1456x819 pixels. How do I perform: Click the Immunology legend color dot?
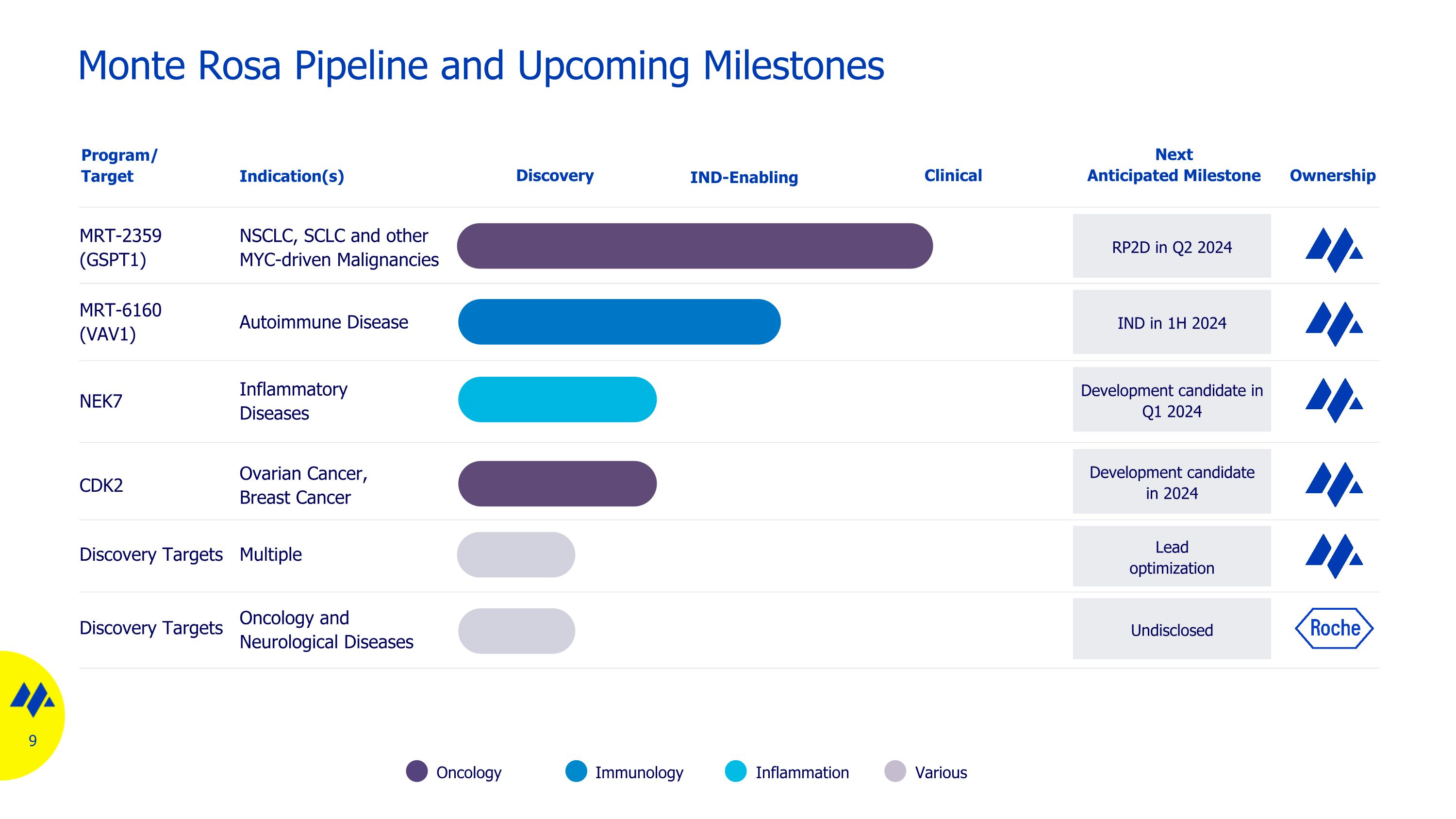(x=576, y=771)
